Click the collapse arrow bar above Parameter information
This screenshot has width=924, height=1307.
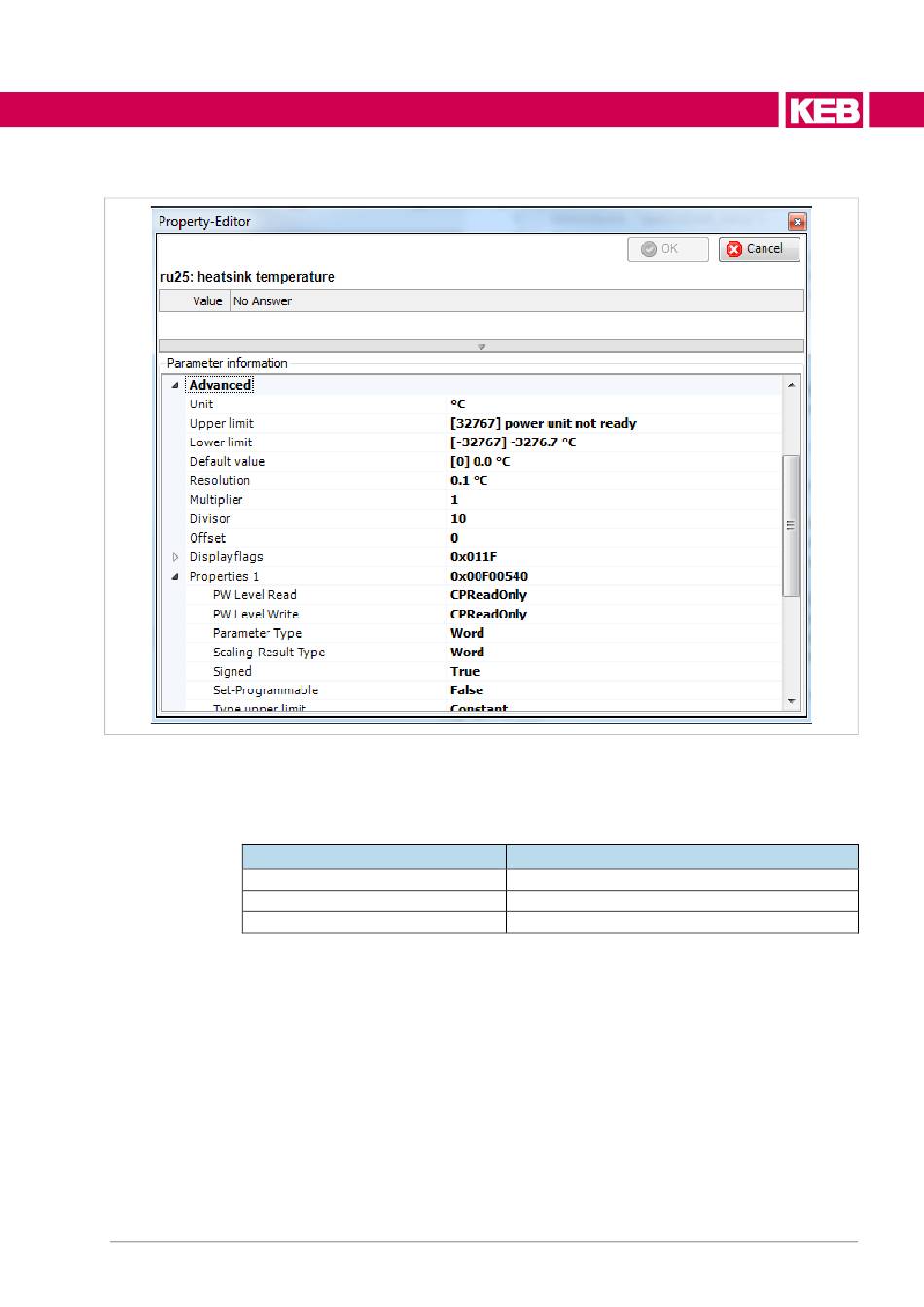click(x=481, y=346)
